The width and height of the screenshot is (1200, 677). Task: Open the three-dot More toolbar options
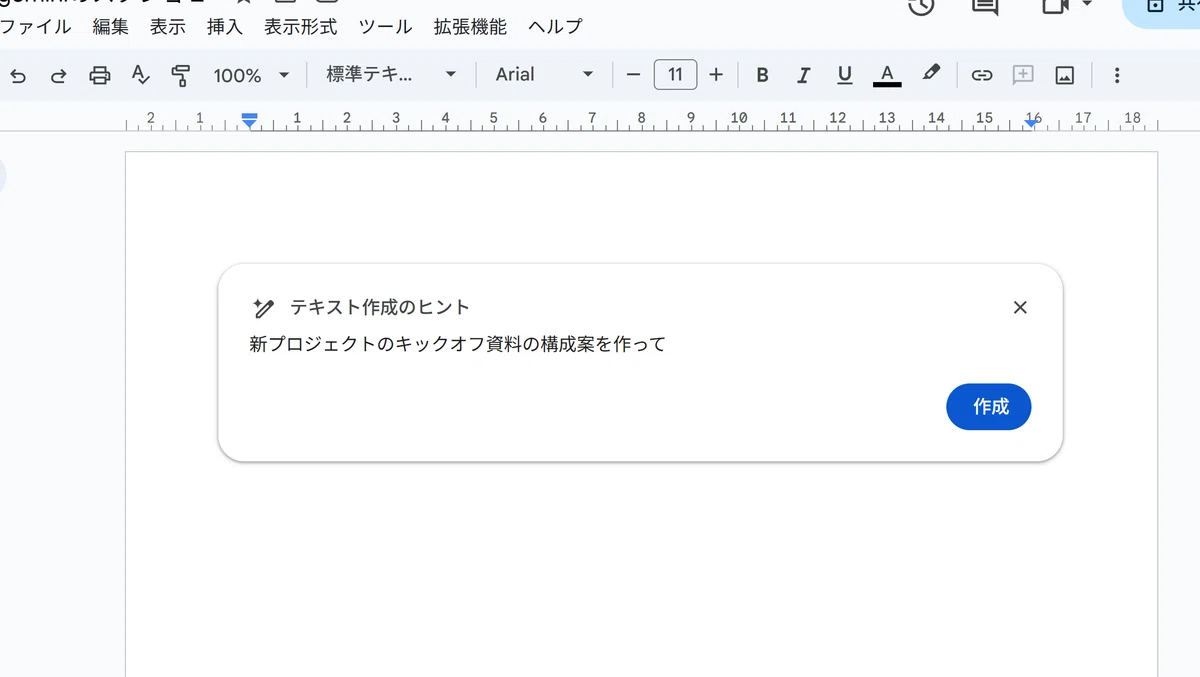click(1117, 75)
